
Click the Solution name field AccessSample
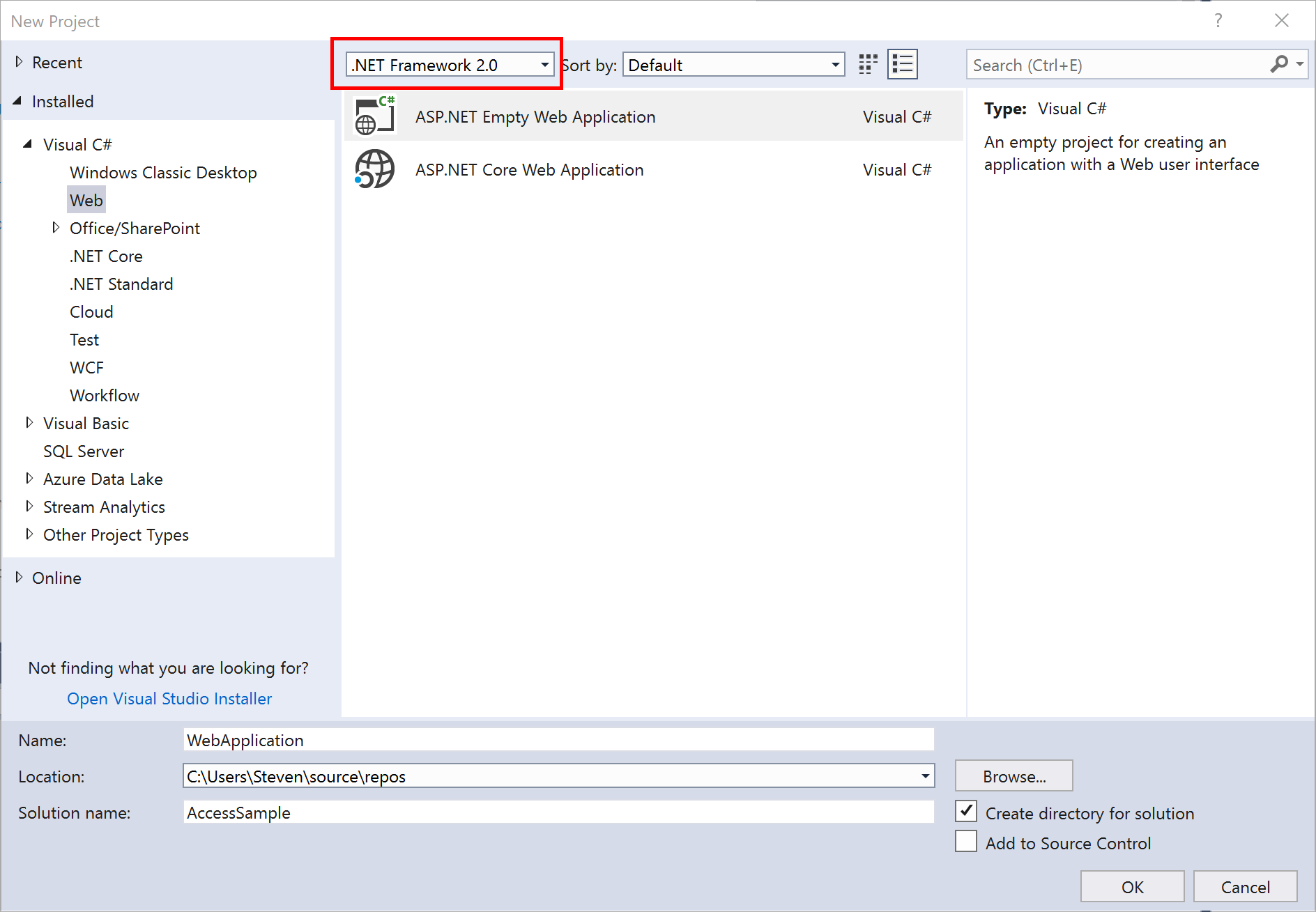(x=559, y=812)
